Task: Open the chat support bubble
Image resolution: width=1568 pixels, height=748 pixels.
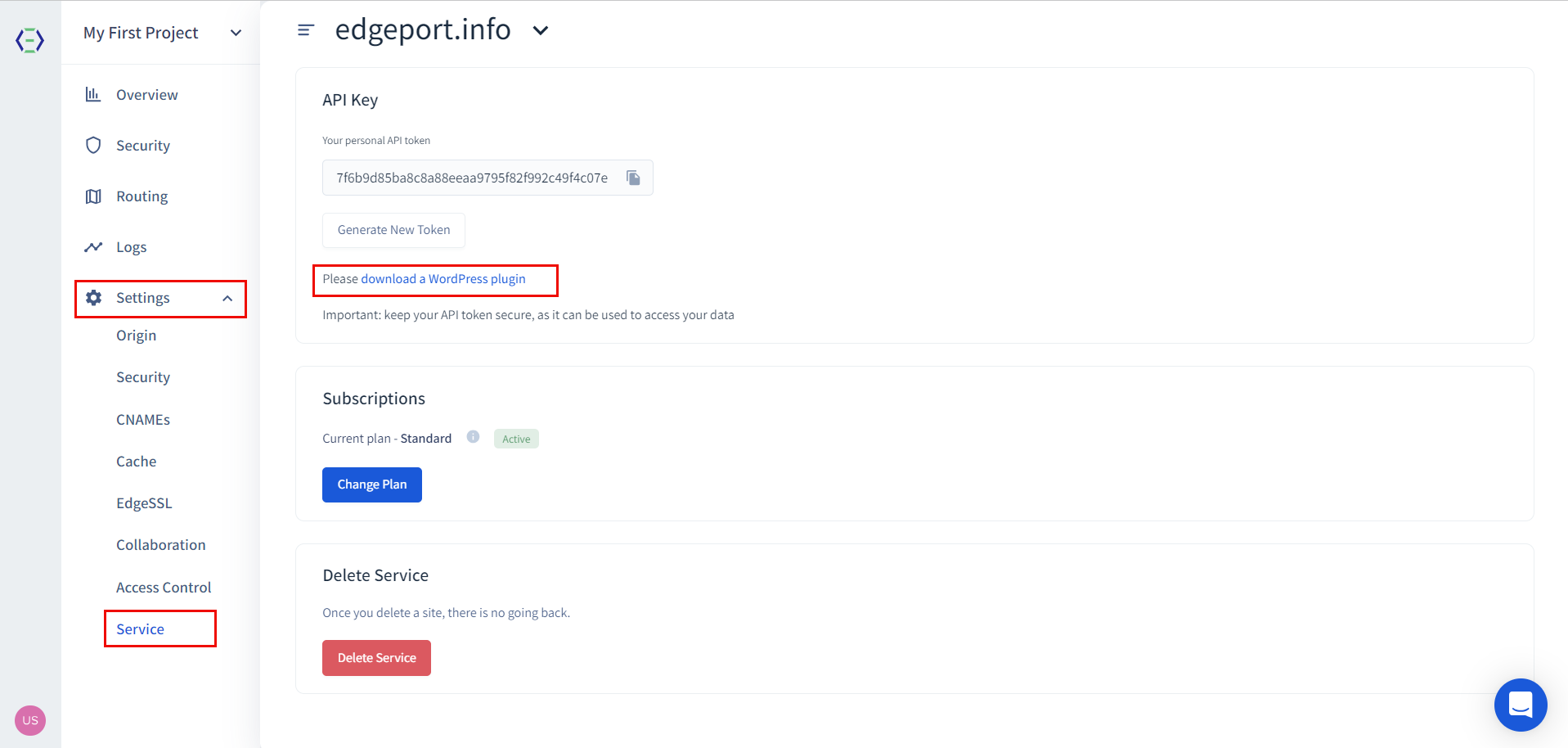Action: click(1520, 705)
